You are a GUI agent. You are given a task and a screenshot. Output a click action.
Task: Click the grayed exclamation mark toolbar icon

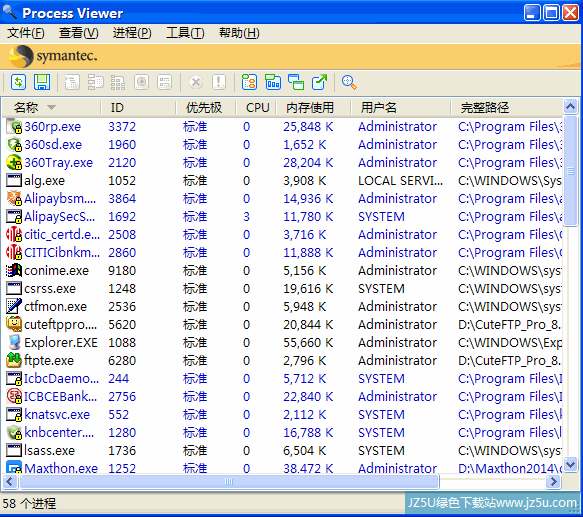click(219, 82)
